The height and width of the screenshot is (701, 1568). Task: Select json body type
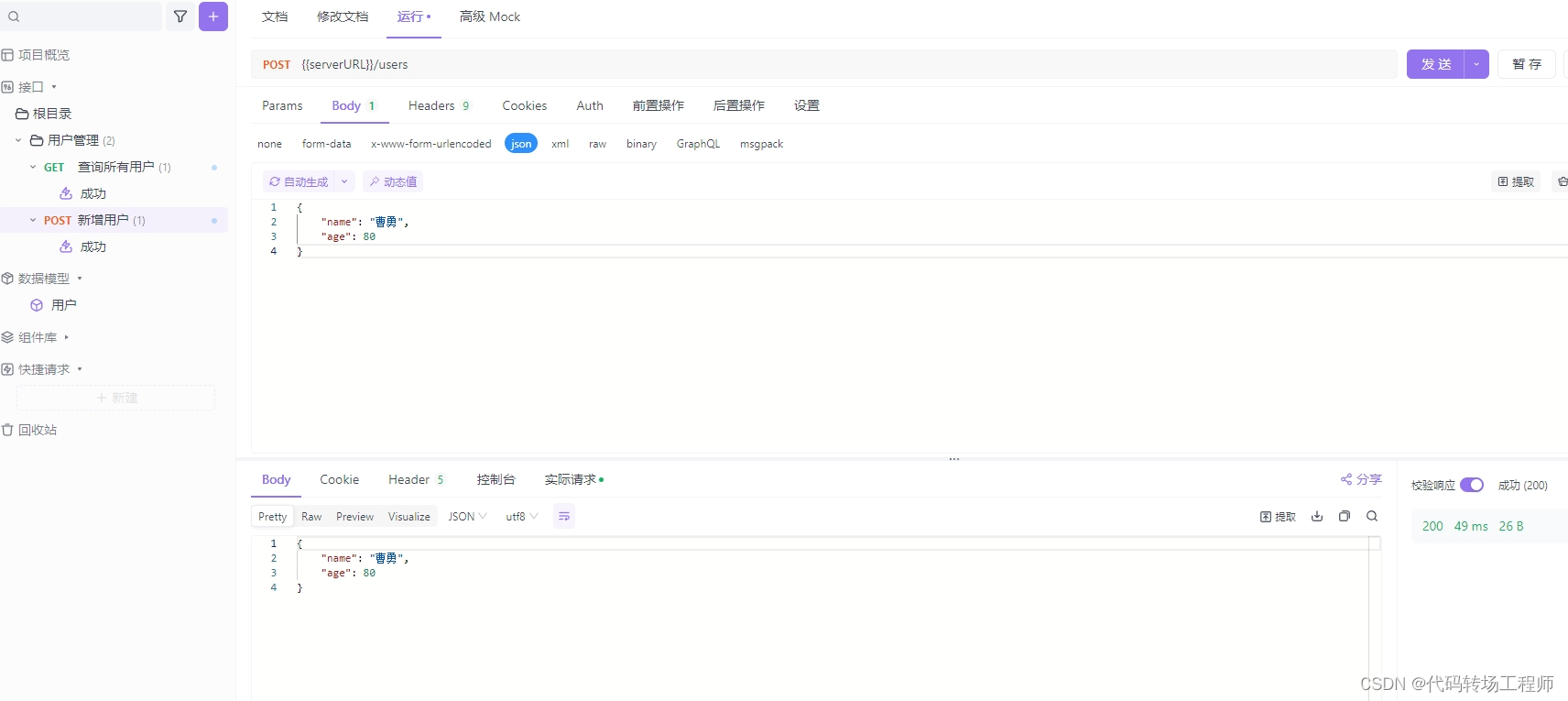[x=521, y=144]
